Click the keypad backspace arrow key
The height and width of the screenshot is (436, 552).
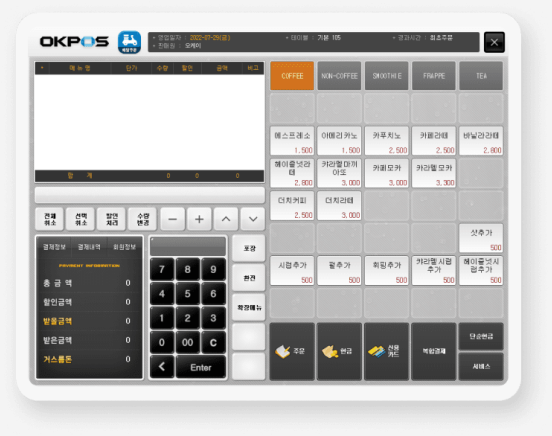pyautogui.click(x=162, y=367)
